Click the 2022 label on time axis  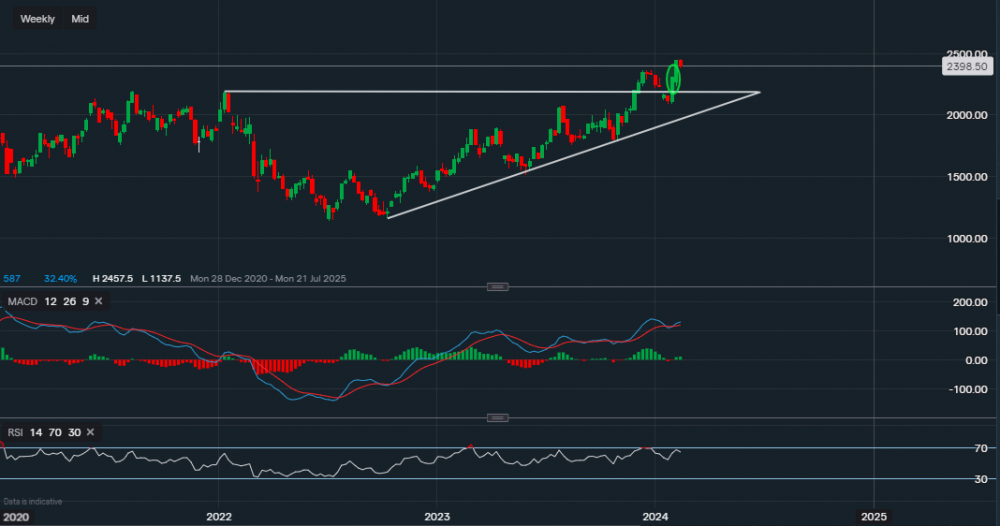pyautogui.click(x=219, y=517)
